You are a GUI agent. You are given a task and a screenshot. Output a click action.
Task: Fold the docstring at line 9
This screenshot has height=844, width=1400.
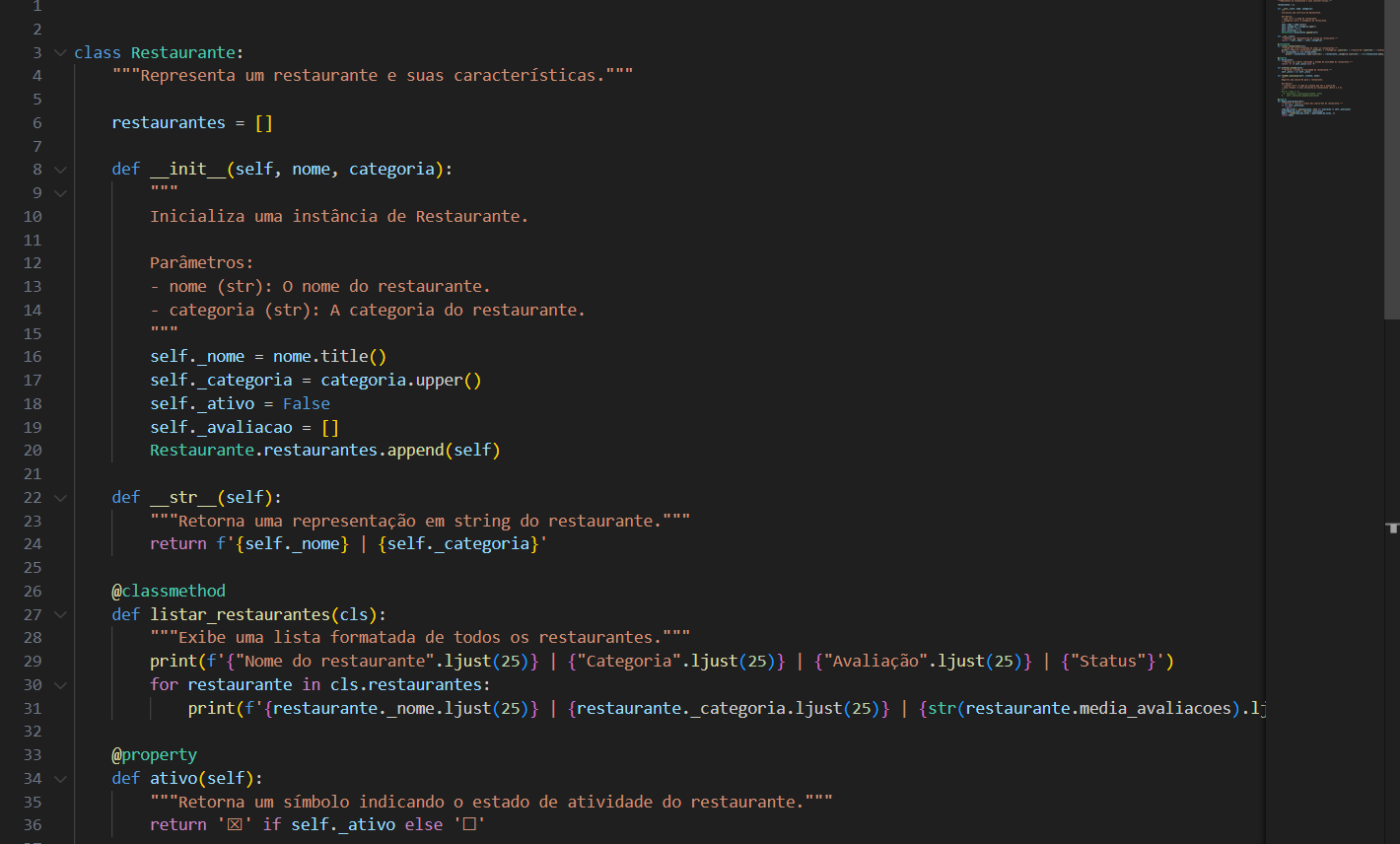click(60, 193)
